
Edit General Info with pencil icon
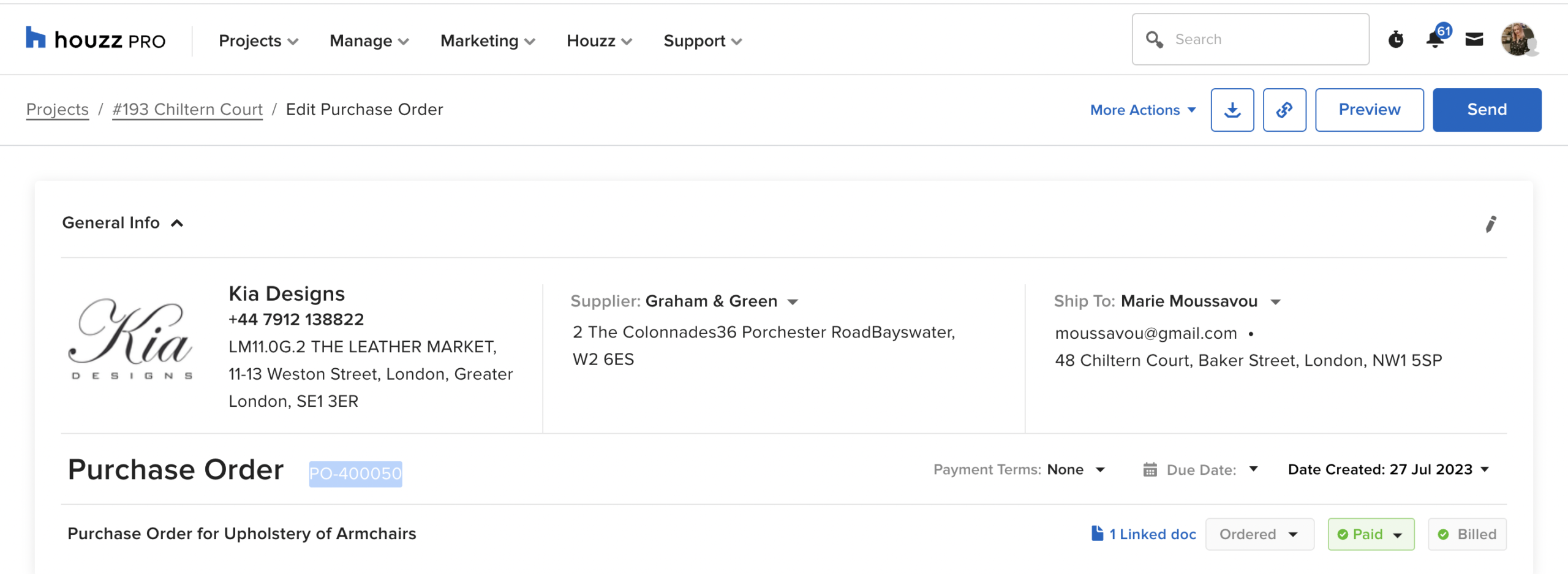pyautogui.click(x=1490, y=224)
